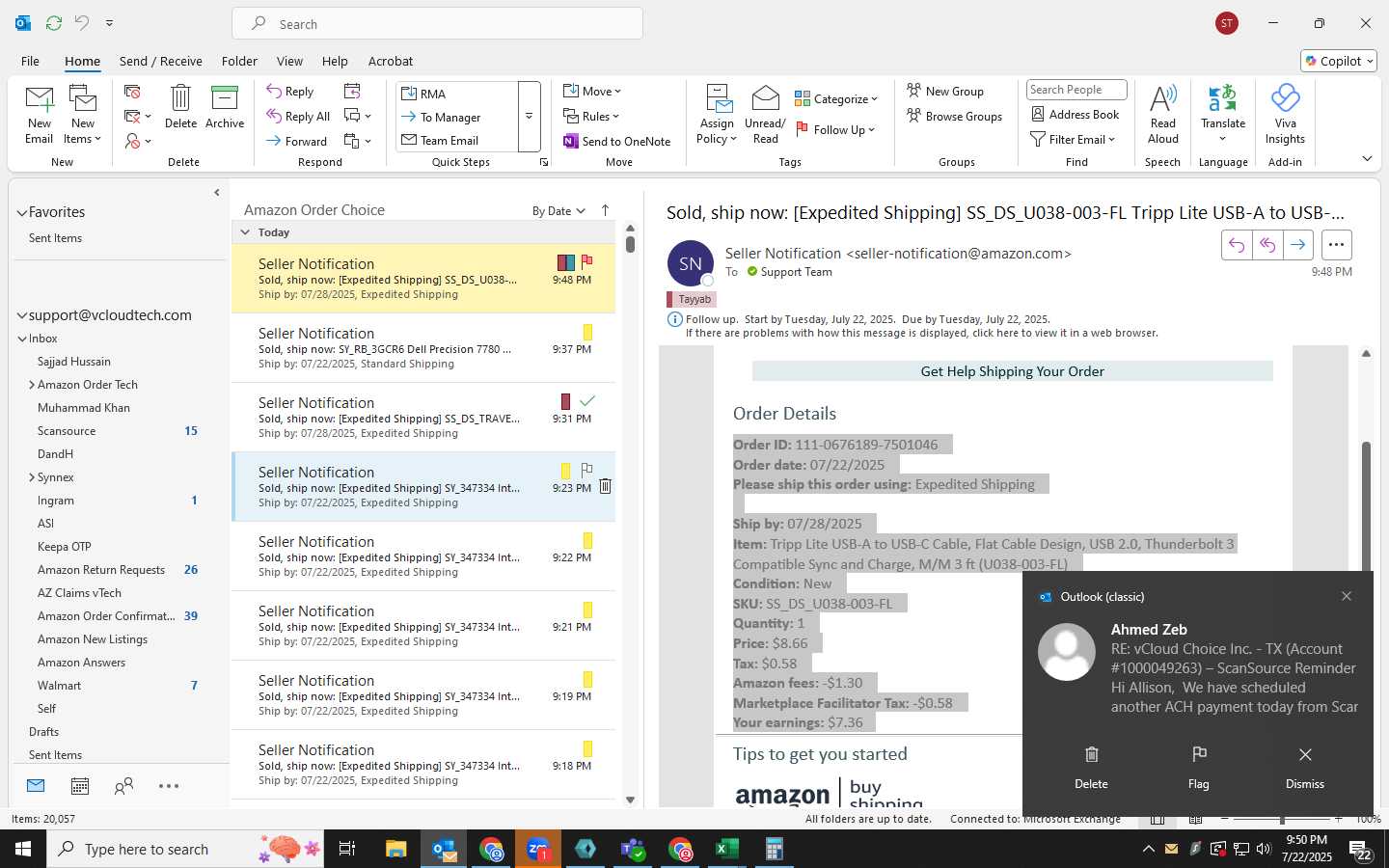The image size is (1389, 868).
Task: Forward the message using ribbon Forward
Action: 297,142
